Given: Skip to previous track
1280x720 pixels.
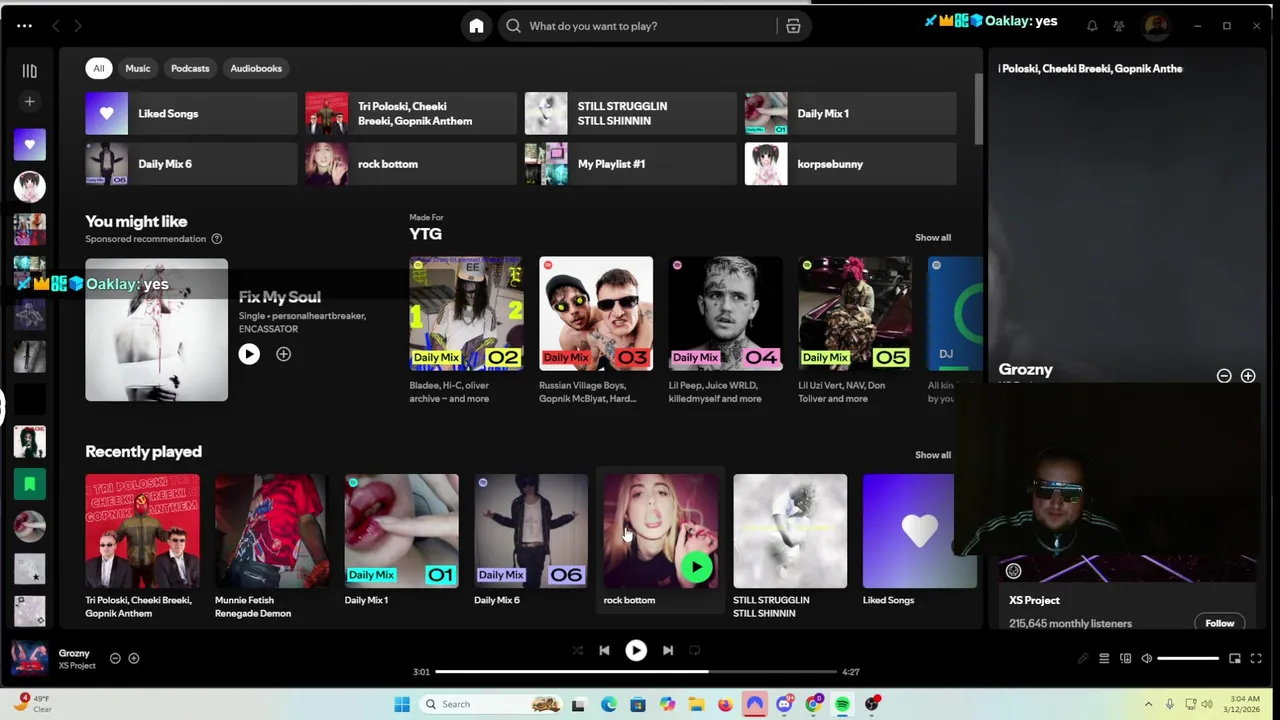Looking at the screenshot, I should [604, 651].
